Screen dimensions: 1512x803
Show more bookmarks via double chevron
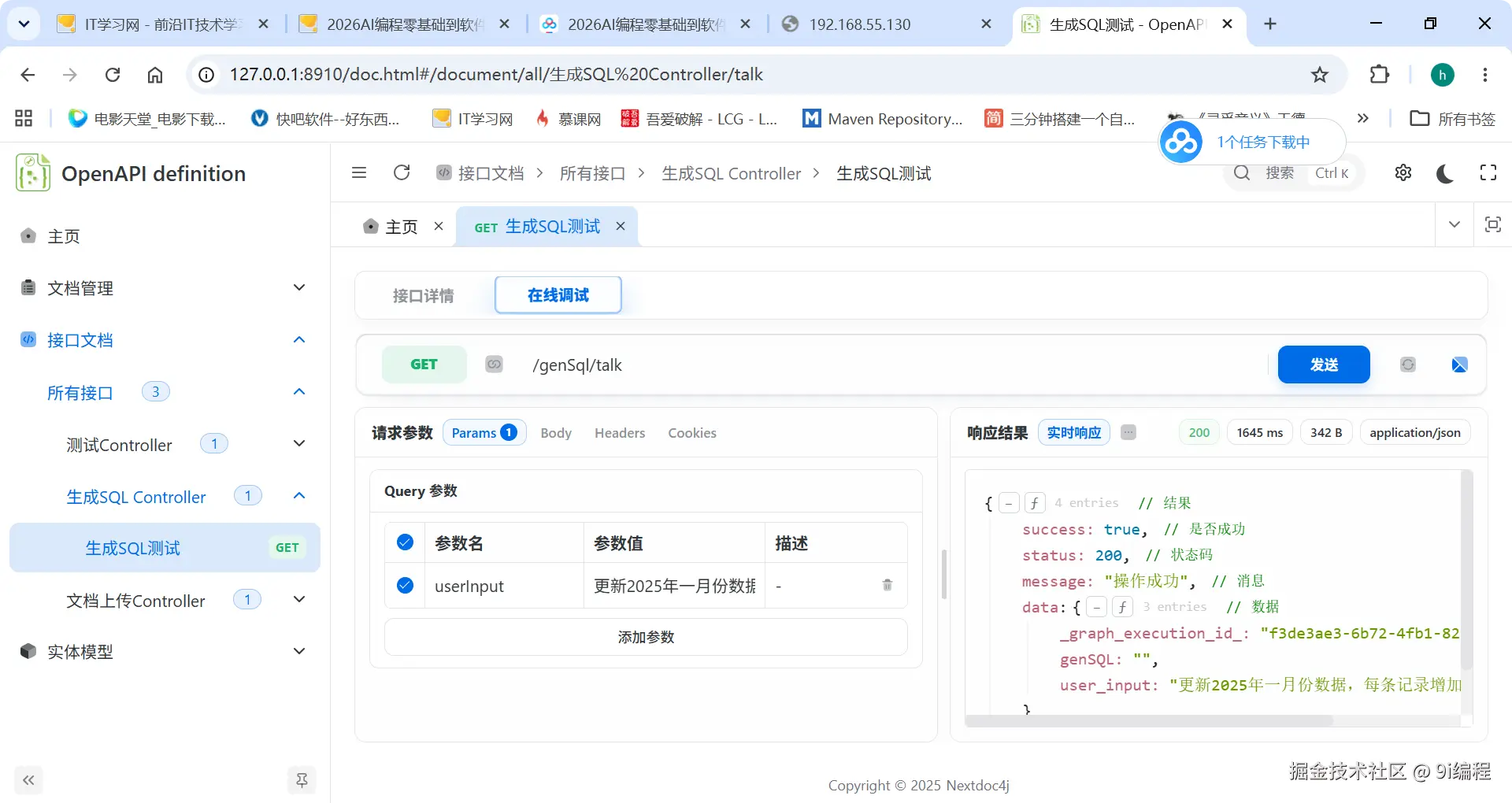point(1363,118)
